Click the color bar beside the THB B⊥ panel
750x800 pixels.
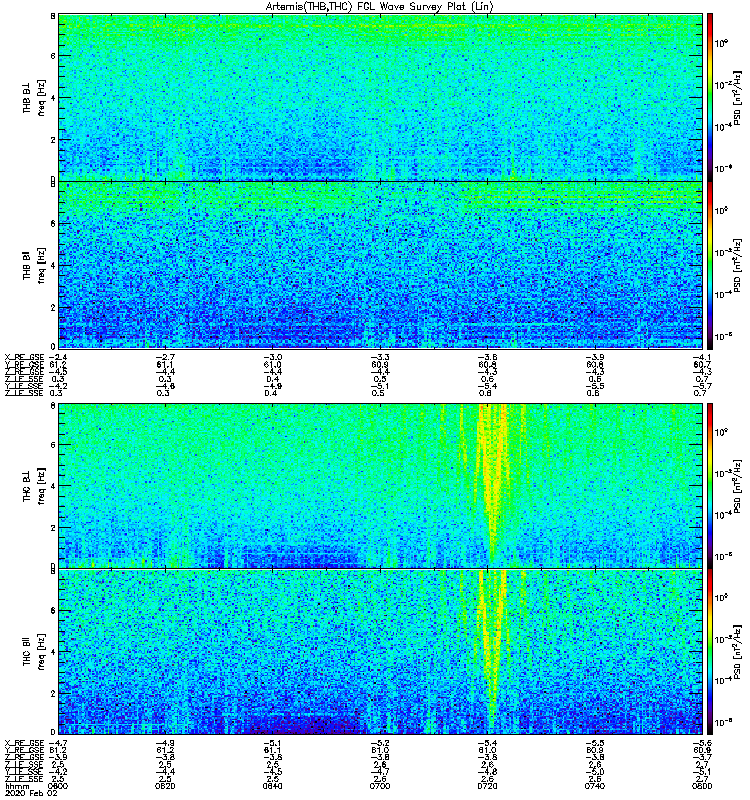710,97
